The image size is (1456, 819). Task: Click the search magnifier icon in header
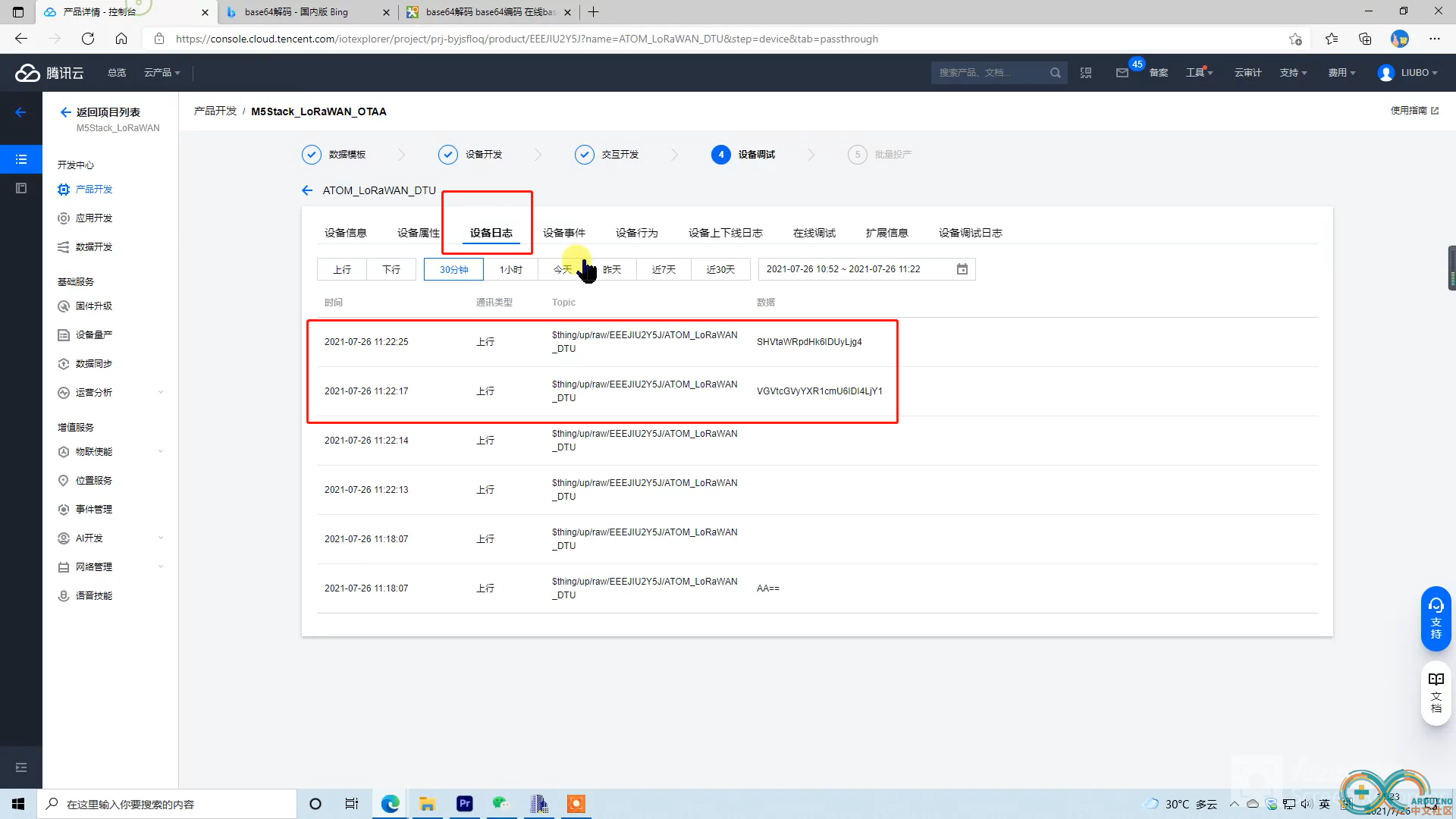pyautogui.click(x=1055, y=73)
